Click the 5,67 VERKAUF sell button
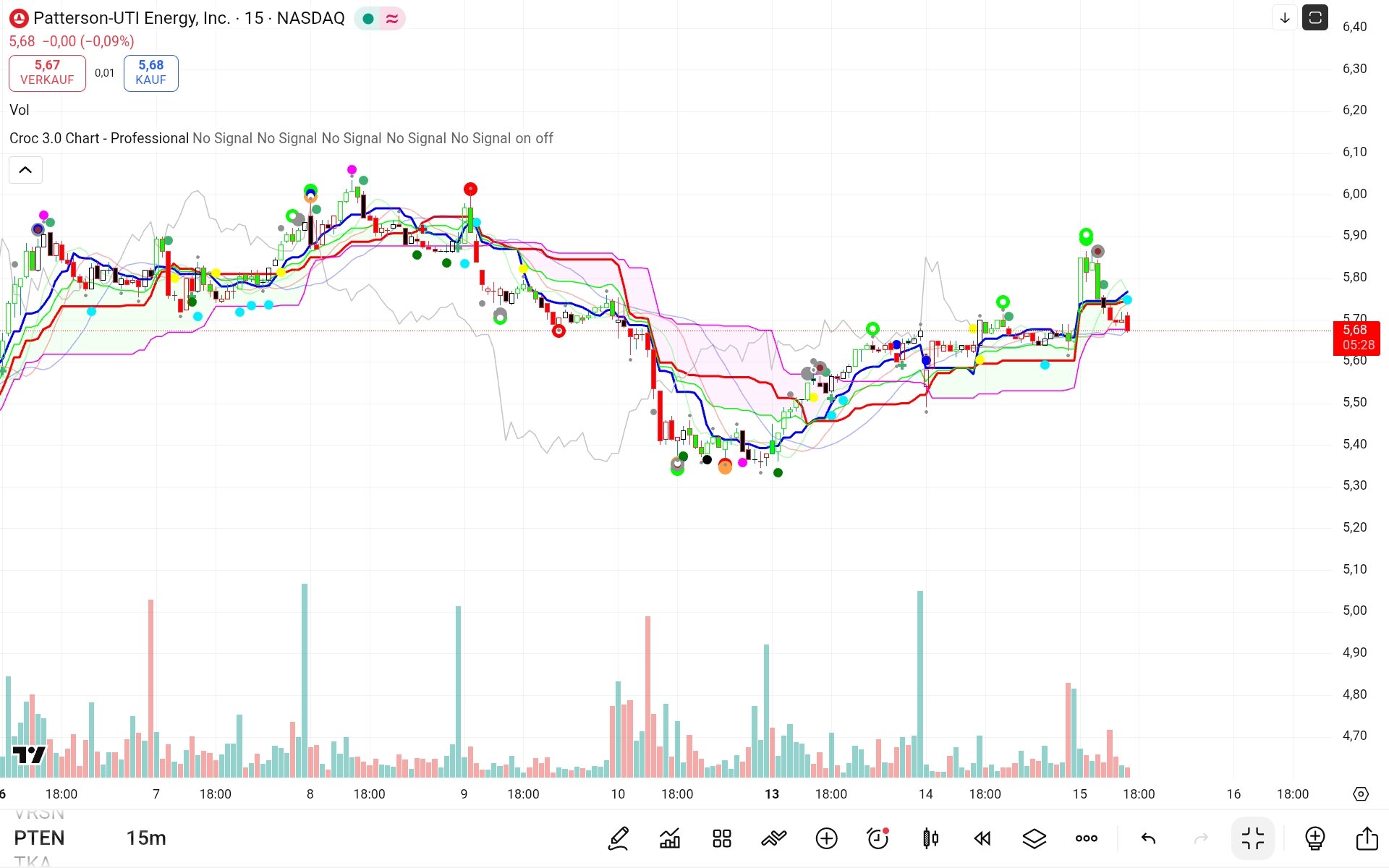The image size is (1389, 868). tap(47, 72)
